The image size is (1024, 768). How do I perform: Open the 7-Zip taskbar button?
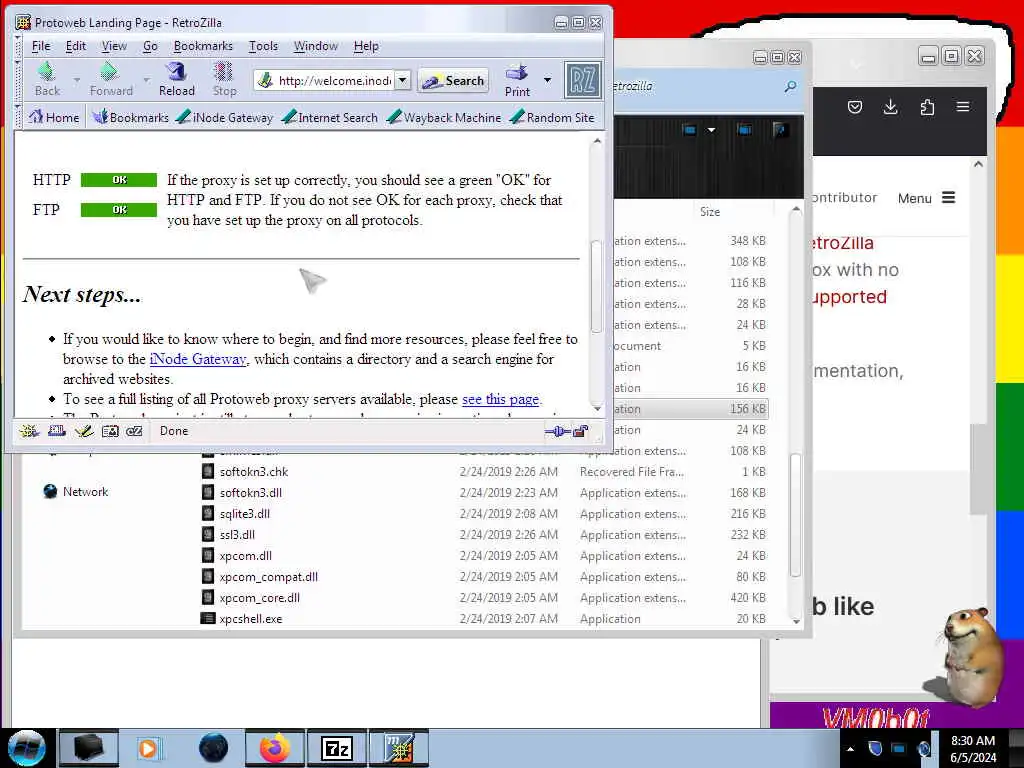[x=337, y=748]
